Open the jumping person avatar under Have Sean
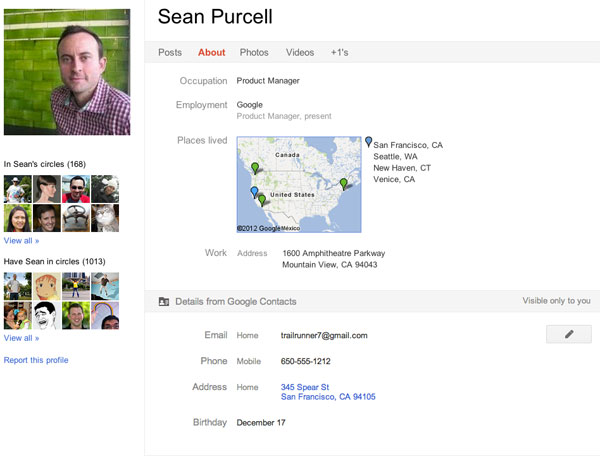The height and width of the screenshot is (459, 600). pyautogui.click(x=105, y=286)
